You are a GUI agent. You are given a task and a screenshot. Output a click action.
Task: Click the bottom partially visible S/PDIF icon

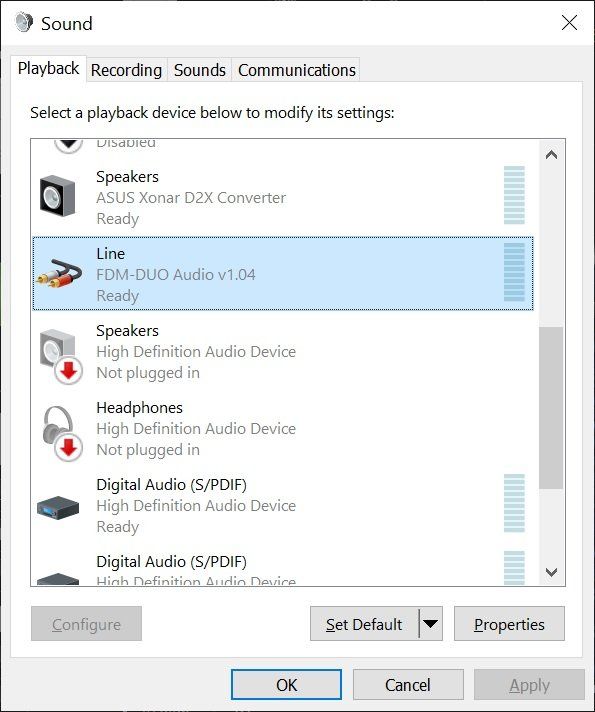tap(58, 578)
